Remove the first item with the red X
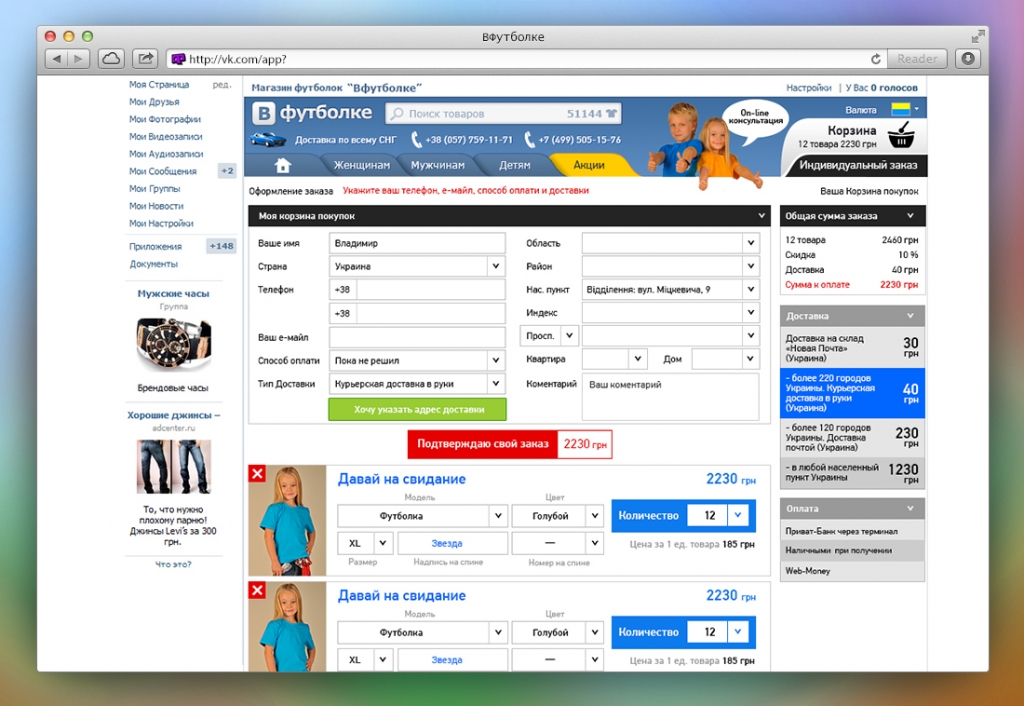The width and height of the screenshot is (1024, 706). (257, 473)
